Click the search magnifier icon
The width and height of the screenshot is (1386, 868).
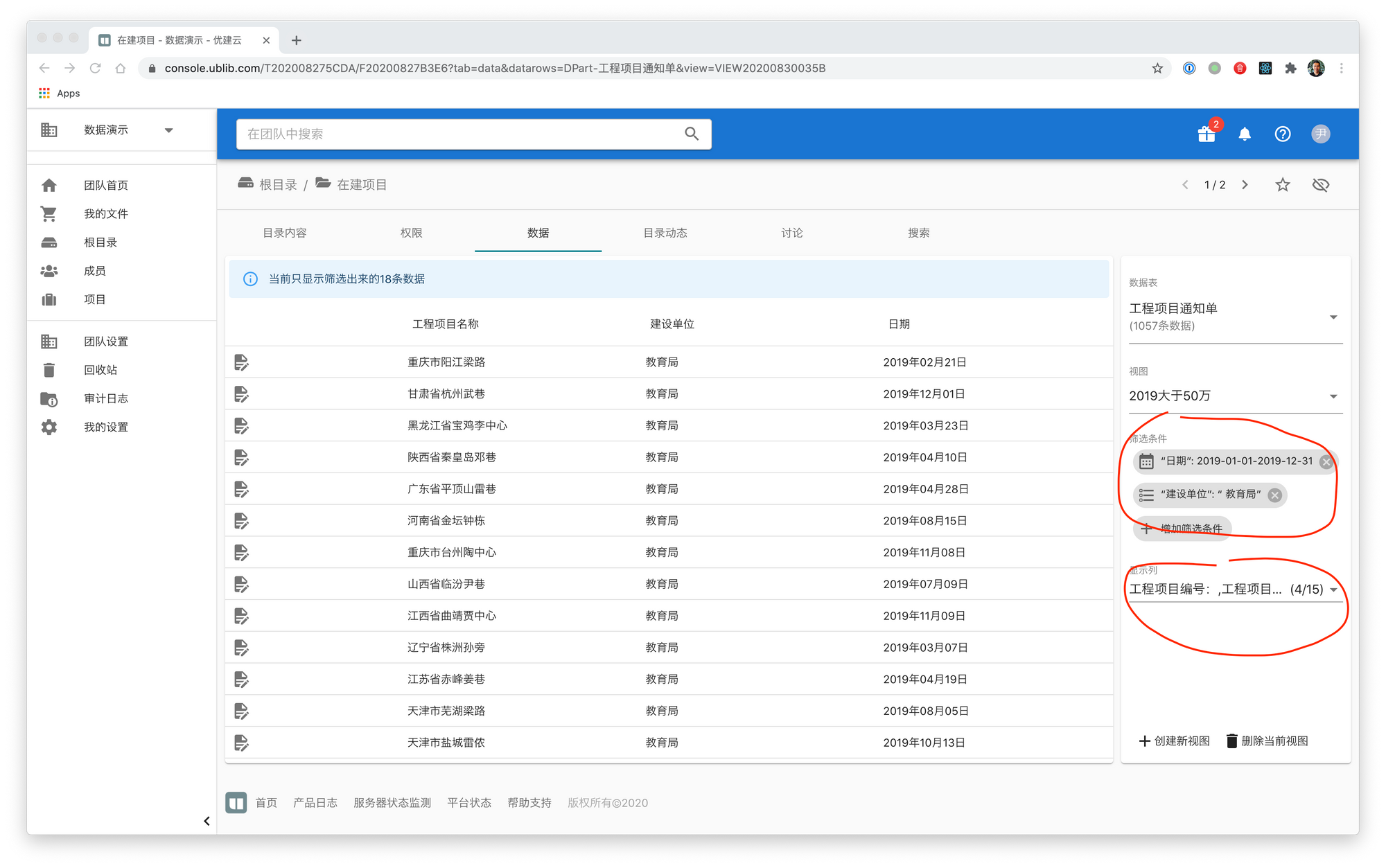tap(692, 134)
